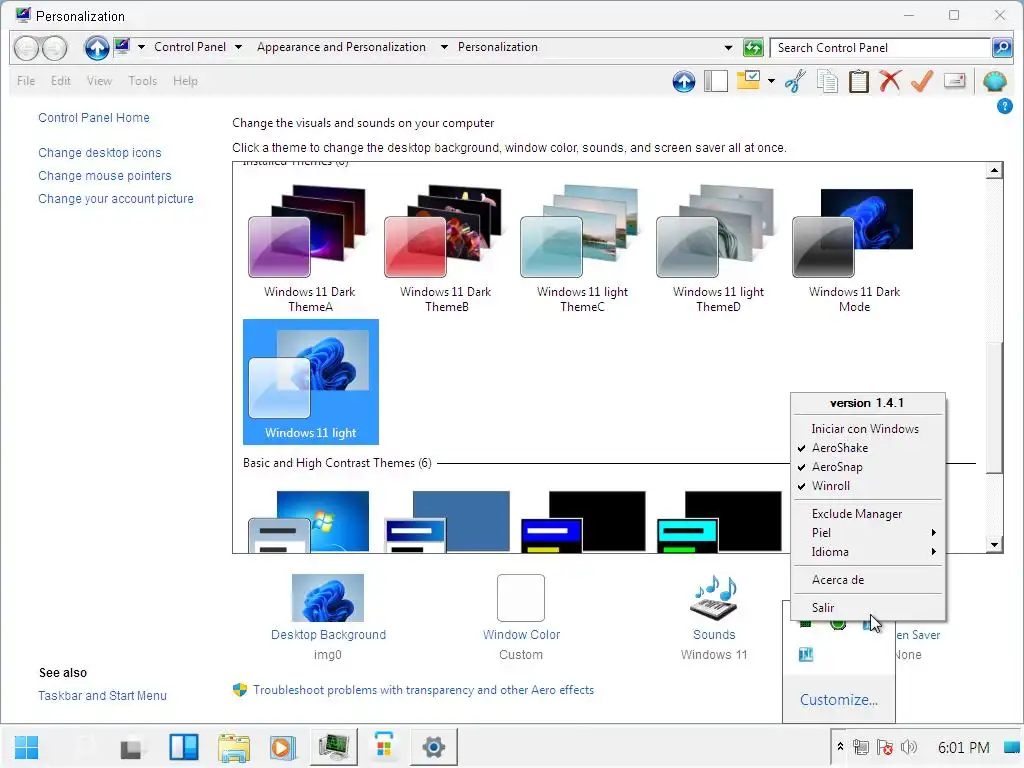Open the folder options dropdown arrow

click(771, 81)
